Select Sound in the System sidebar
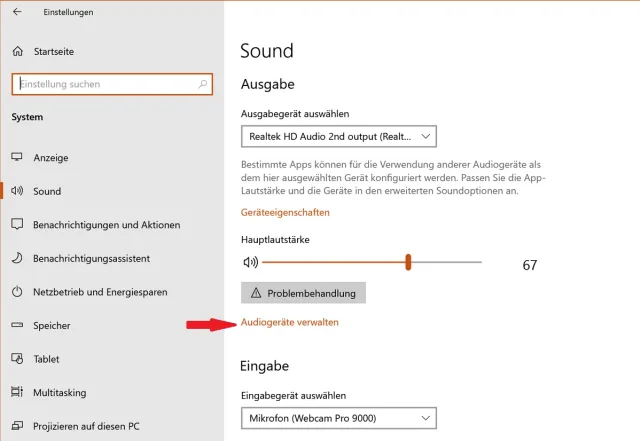Viewport: 640px width, 441px height. pos(47,191)
